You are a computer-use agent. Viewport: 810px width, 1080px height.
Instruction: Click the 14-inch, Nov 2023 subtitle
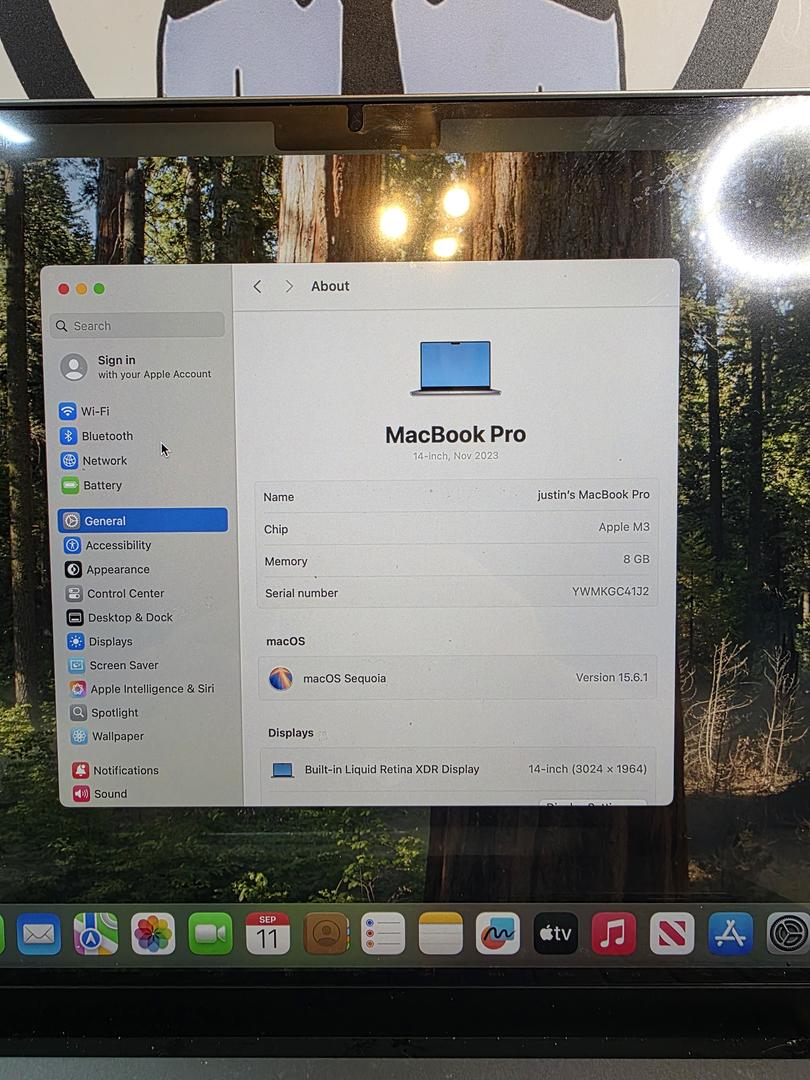455,456
